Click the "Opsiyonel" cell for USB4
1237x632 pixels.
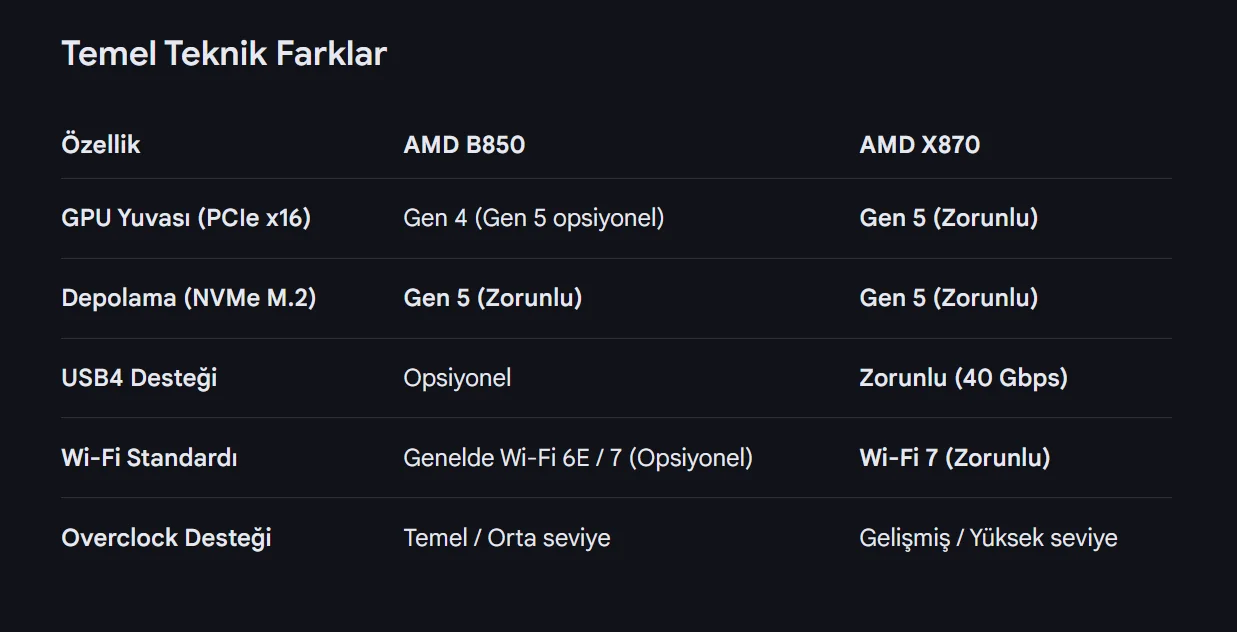click(x=457, y=378)
